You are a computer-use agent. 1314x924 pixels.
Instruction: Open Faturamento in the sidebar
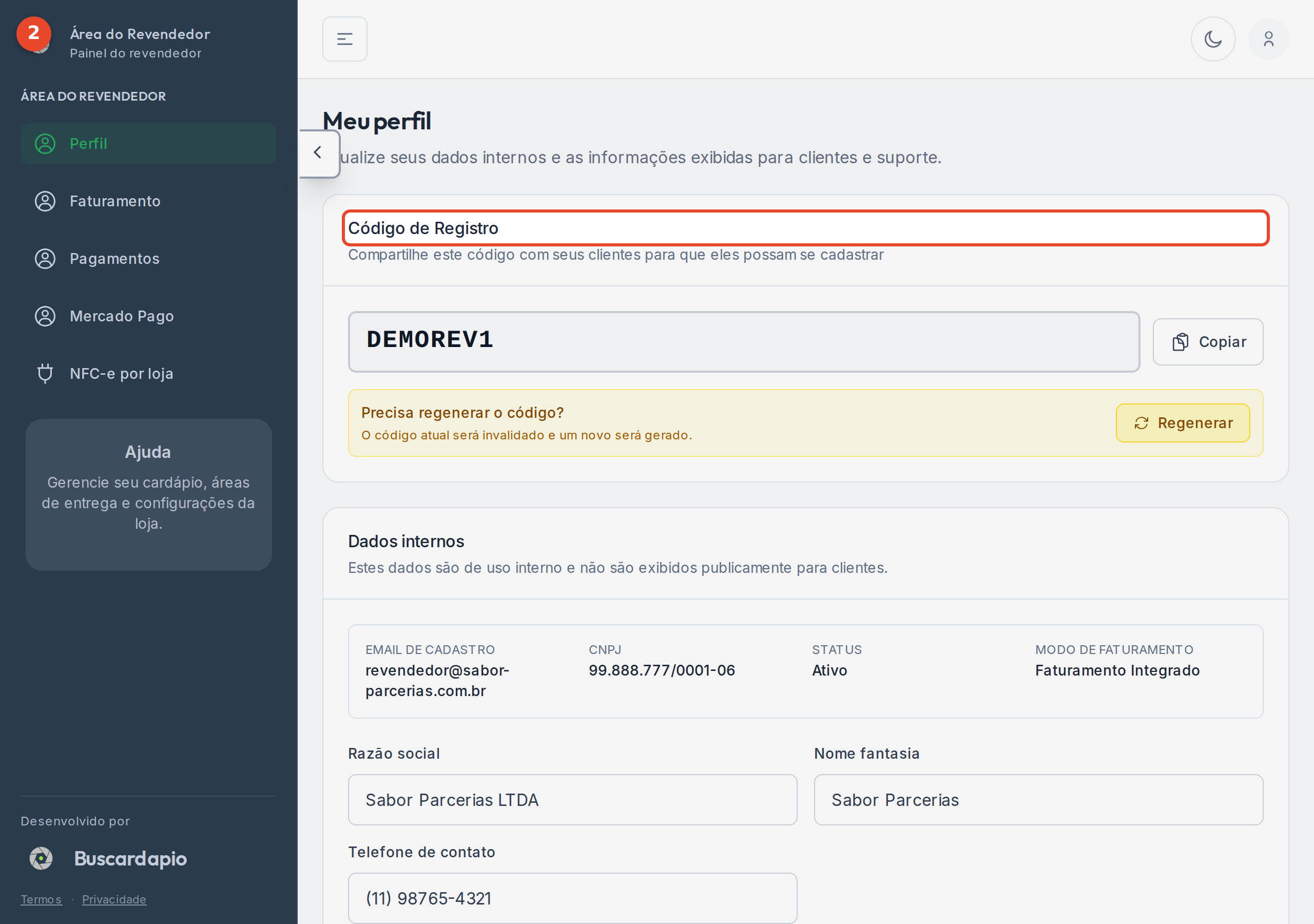pos(148,201)
